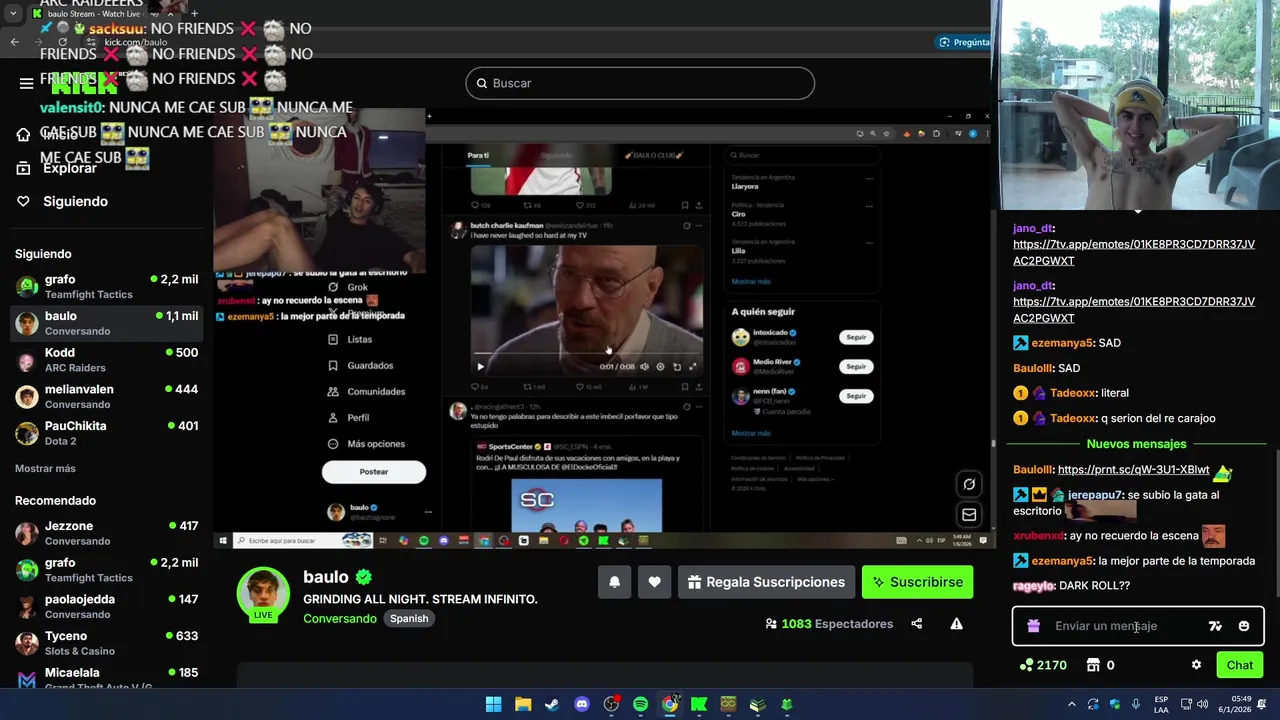Screen dimensions: 1280x720
Task: Open Guardados in streamed Twitter sidebar
Action: coord(362,366)
